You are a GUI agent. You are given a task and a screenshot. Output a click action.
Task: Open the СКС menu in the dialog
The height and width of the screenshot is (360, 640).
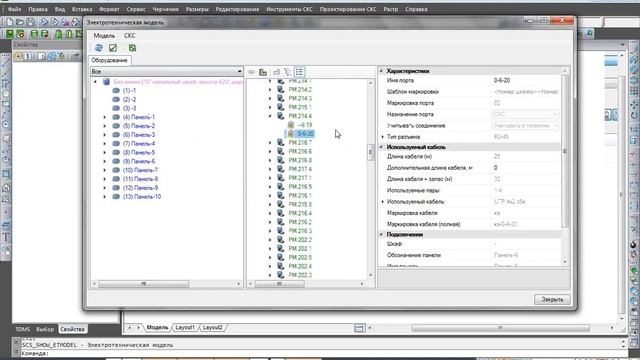pos(130,36)
